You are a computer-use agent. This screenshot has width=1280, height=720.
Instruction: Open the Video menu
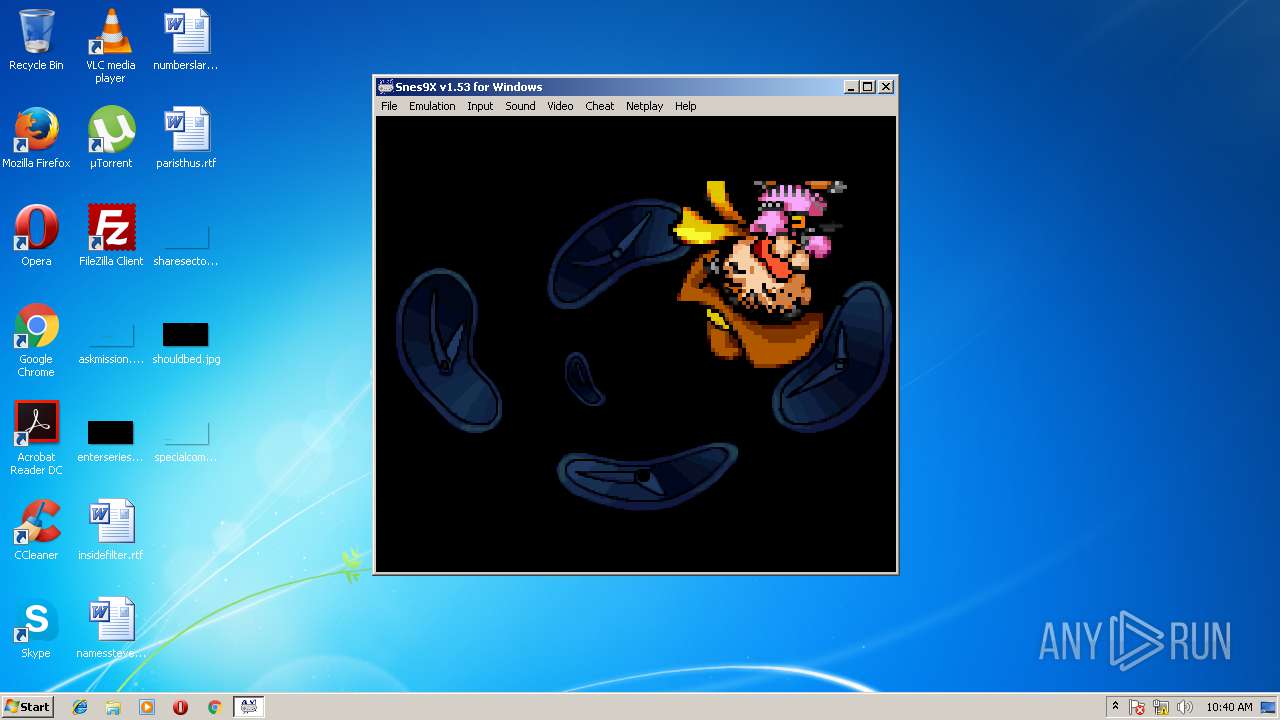(x=560, y=106)
